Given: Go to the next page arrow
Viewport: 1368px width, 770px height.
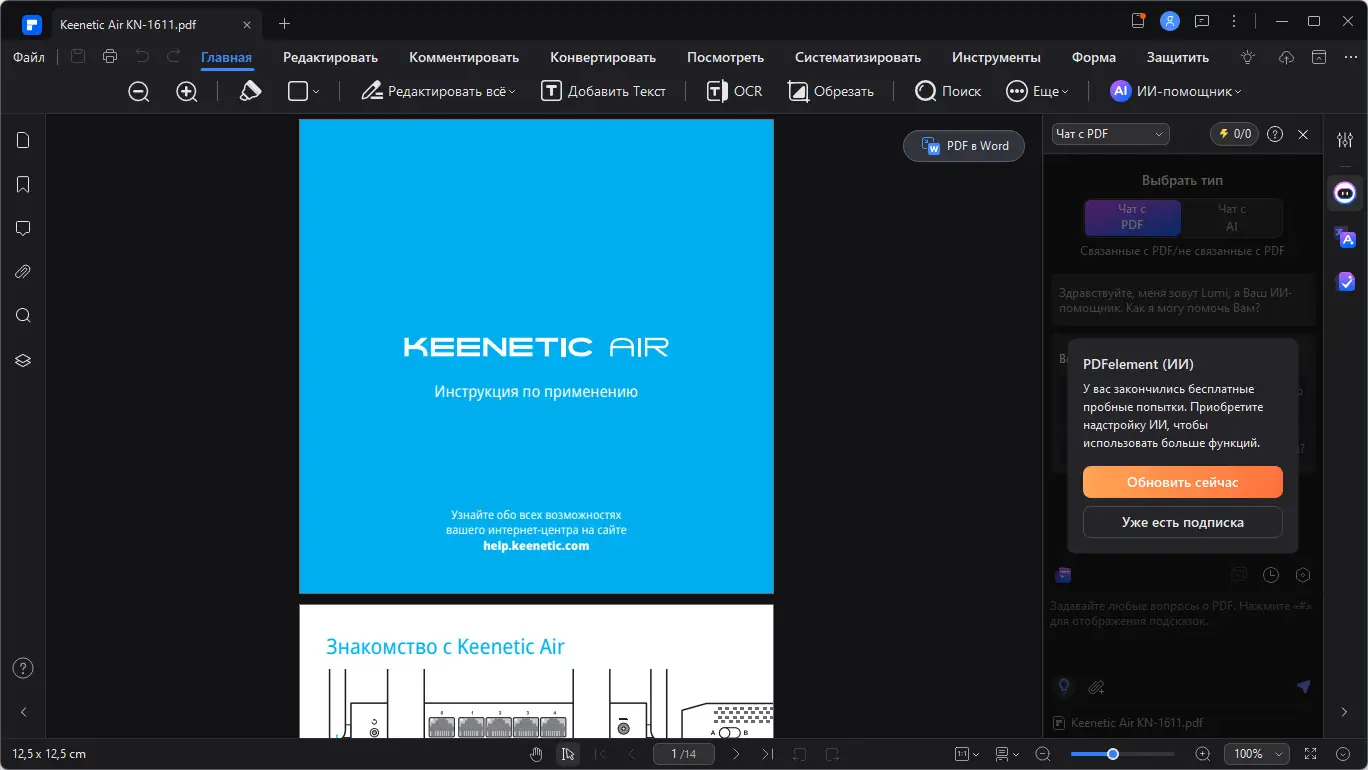Looking at the screenshot, I should [736, 754].
